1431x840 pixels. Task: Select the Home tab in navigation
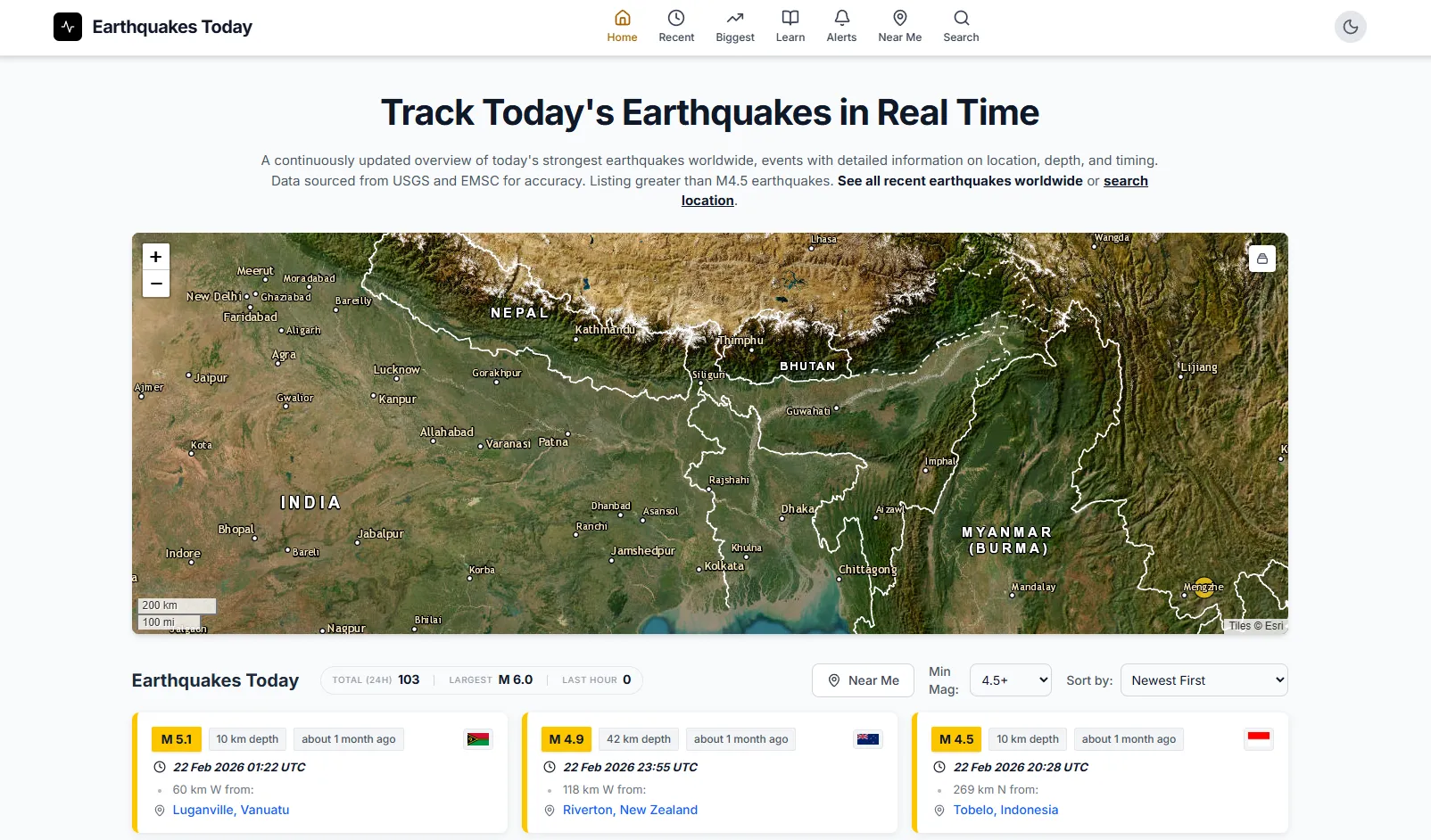point(622,26)
